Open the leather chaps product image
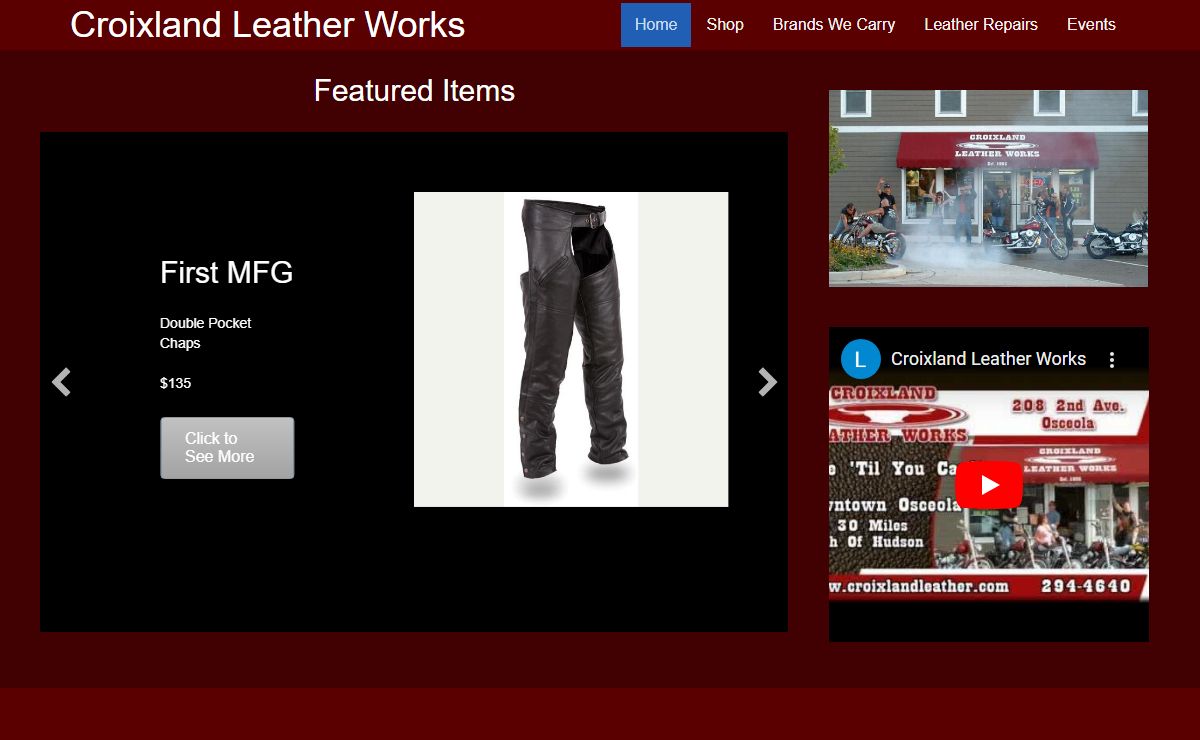1200x740 pixels. 571,349
